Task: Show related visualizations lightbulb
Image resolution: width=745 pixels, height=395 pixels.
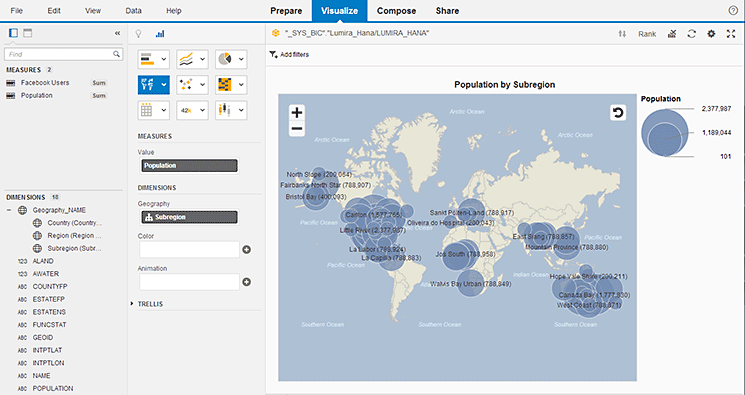Action: [138, 34]
